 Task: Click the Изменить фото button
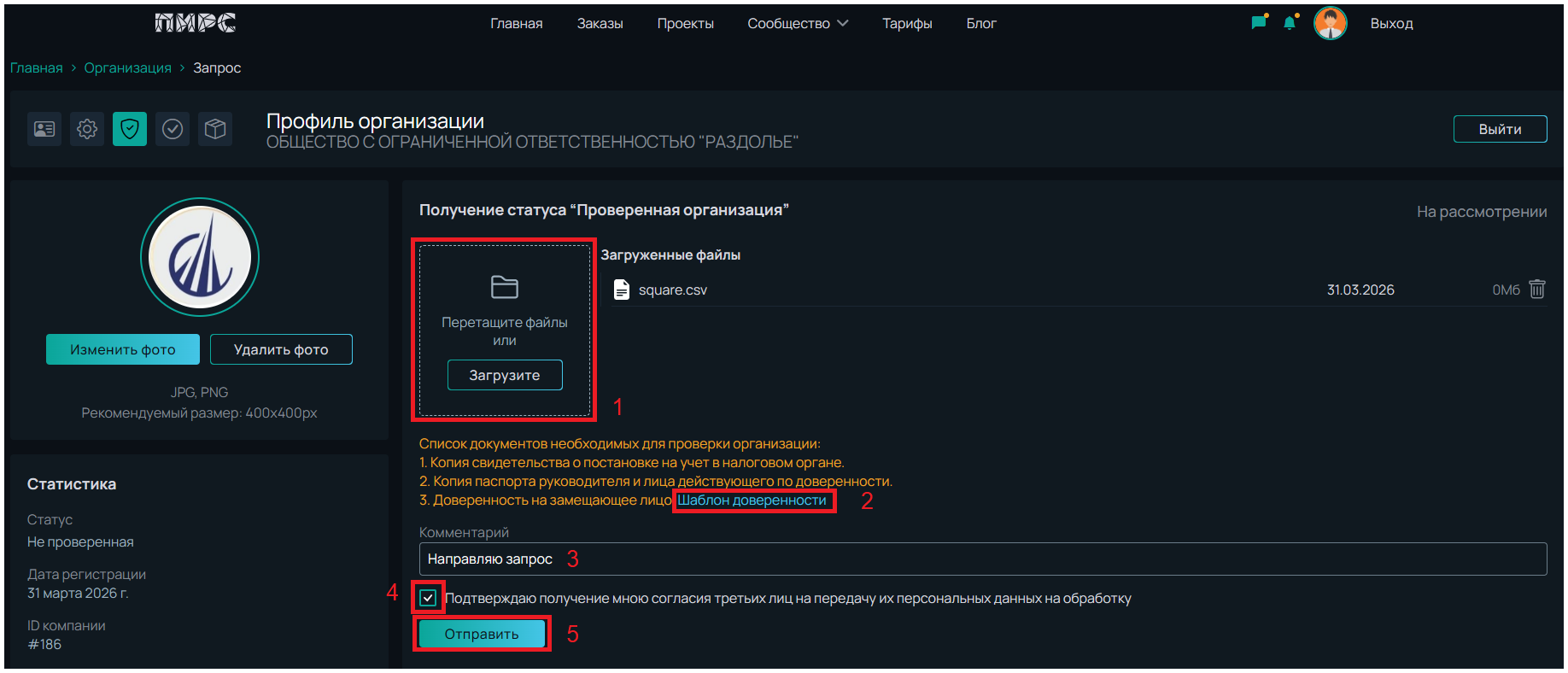tap(123, 349)
